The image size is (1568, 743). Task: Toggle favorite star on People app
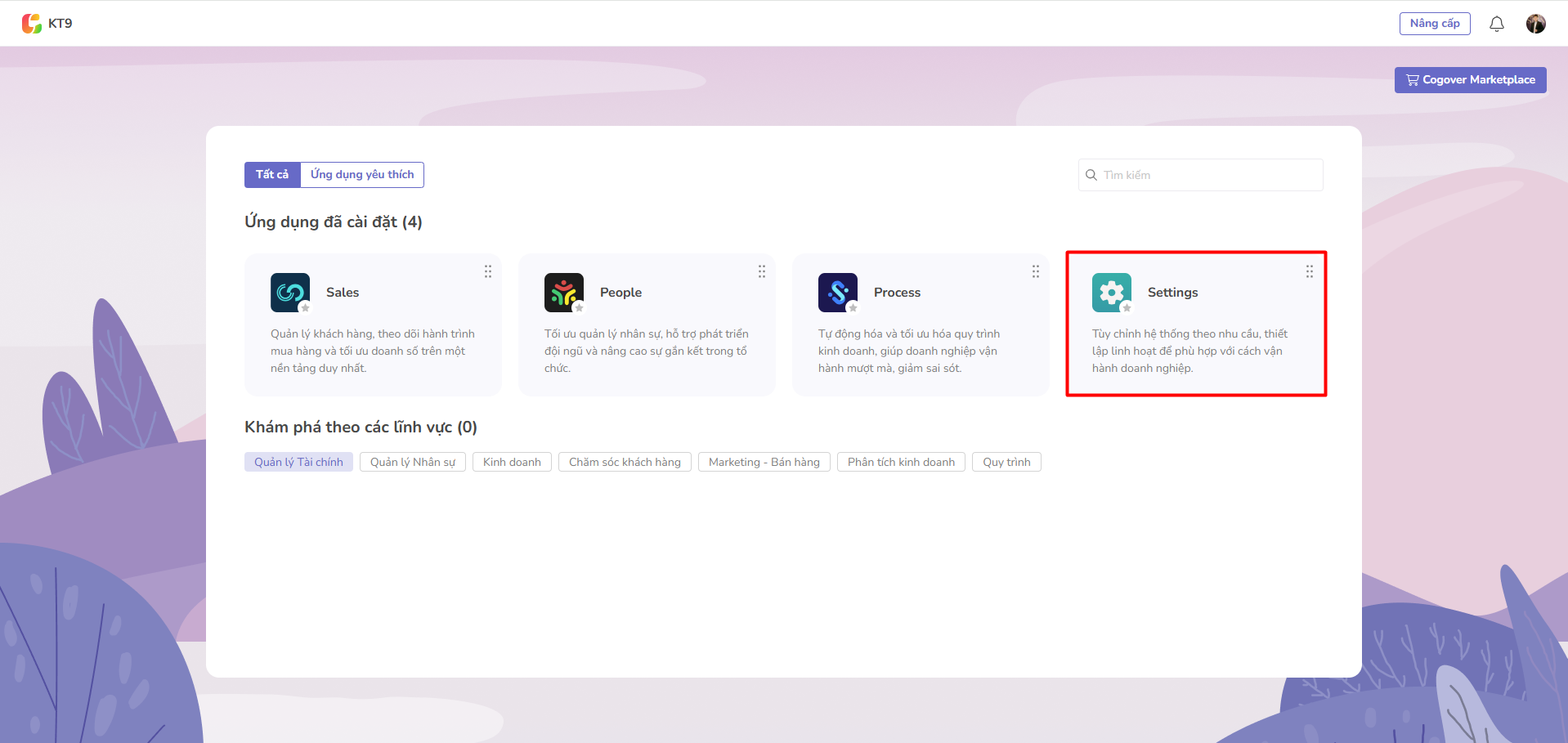point(579,308)
